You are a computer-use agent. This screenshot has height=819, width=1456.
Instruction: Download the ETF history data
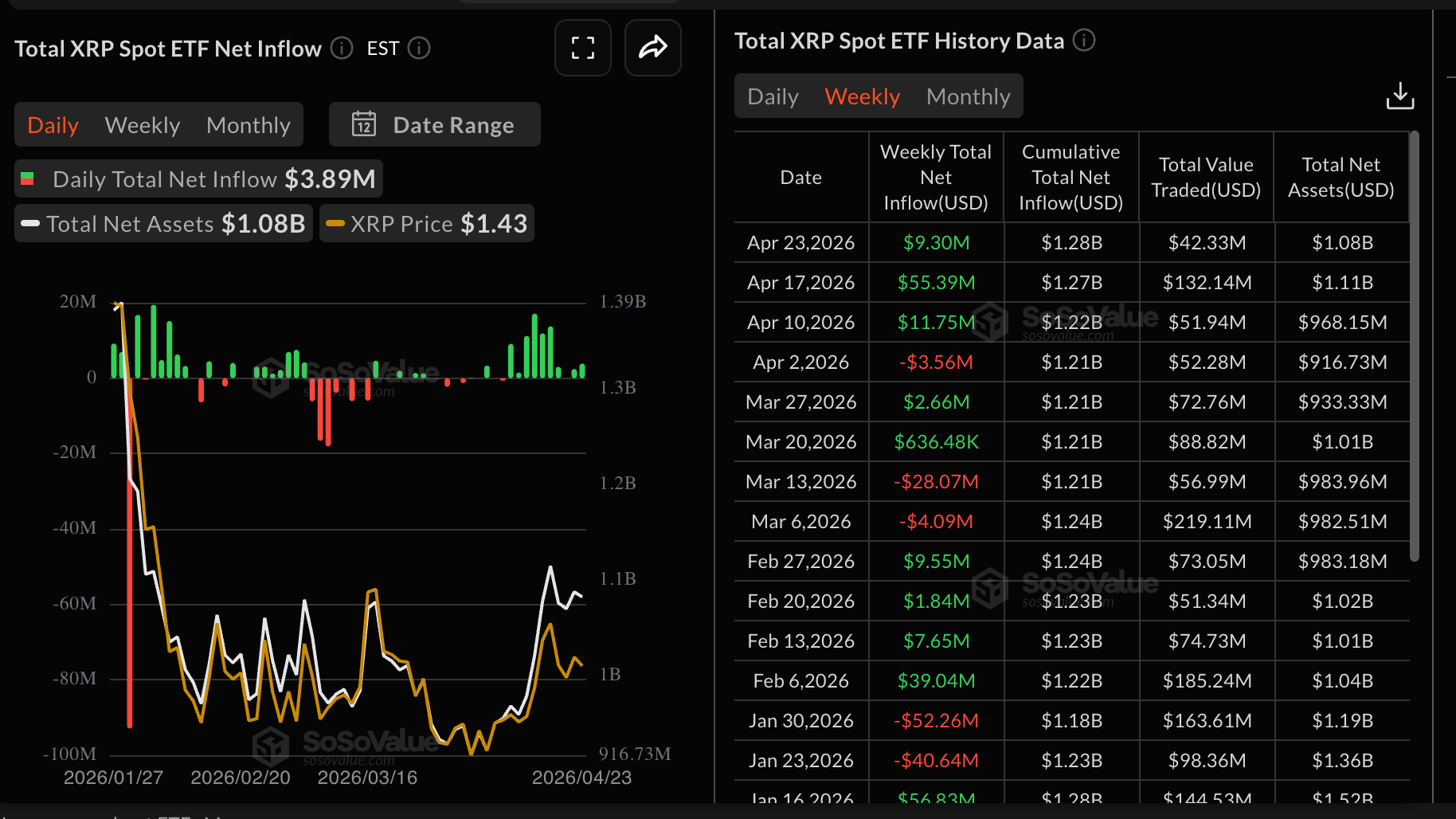click(x=1399, y=96)
